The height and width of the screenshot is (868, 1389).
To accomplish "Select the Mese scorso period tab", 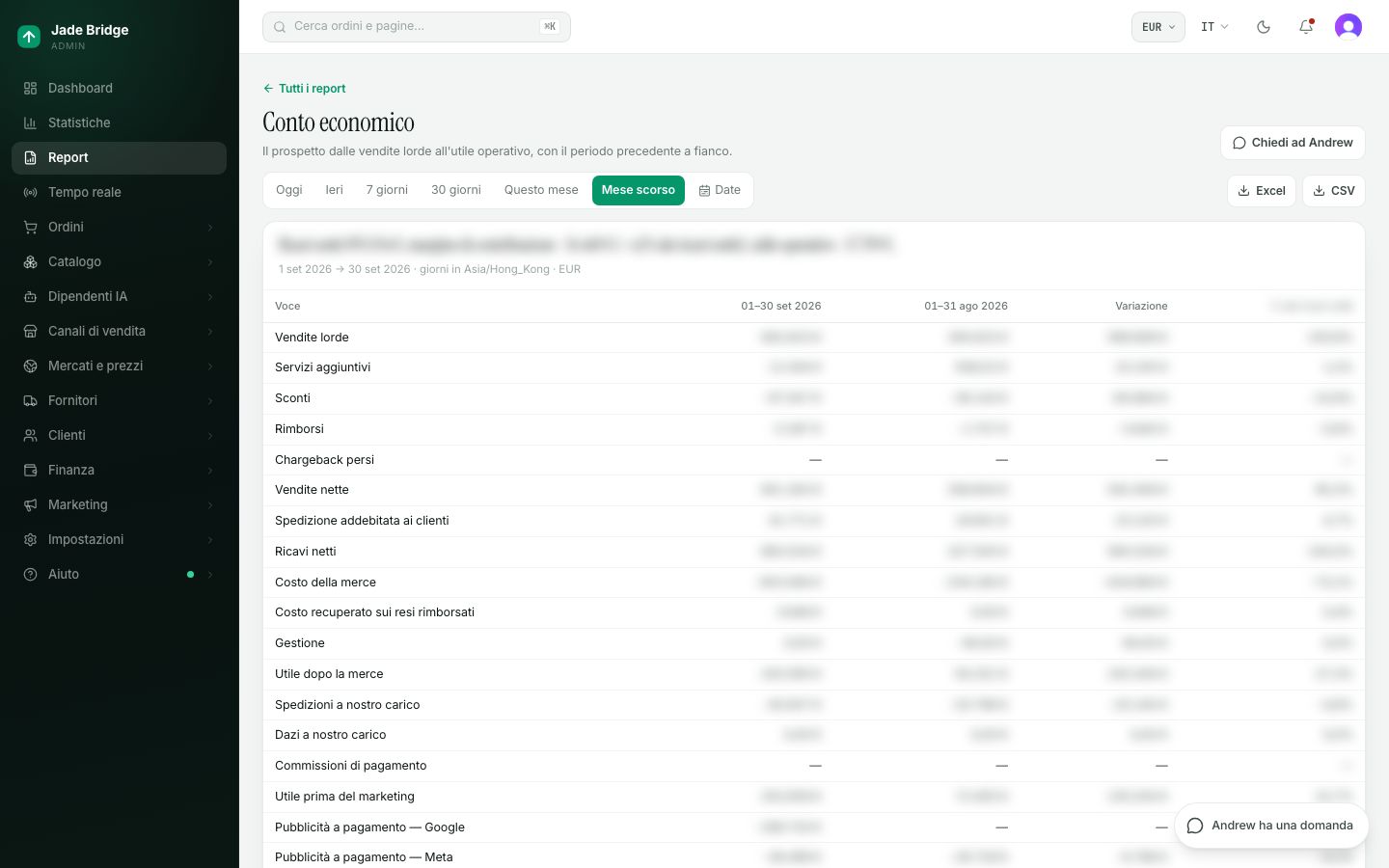I will pyautogui.click(x=639, y=190).
